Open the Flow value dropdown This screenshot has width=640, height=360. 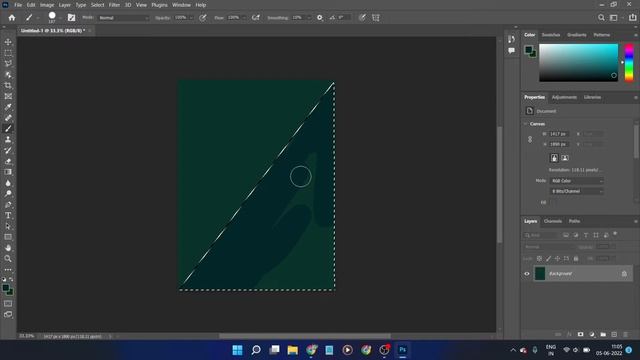[244, 18]
